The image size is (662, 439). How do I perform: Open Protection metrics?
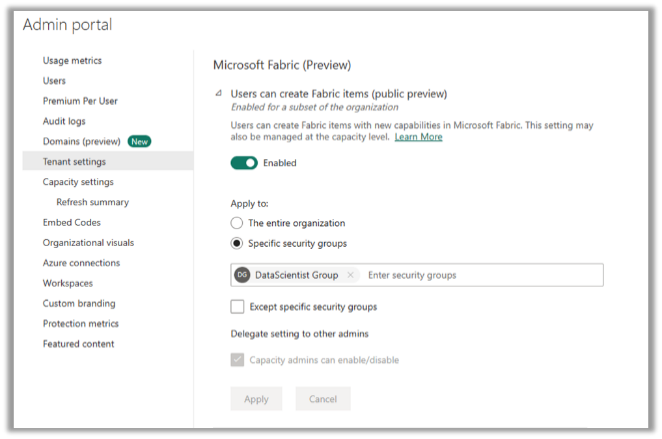click(81, 324)
